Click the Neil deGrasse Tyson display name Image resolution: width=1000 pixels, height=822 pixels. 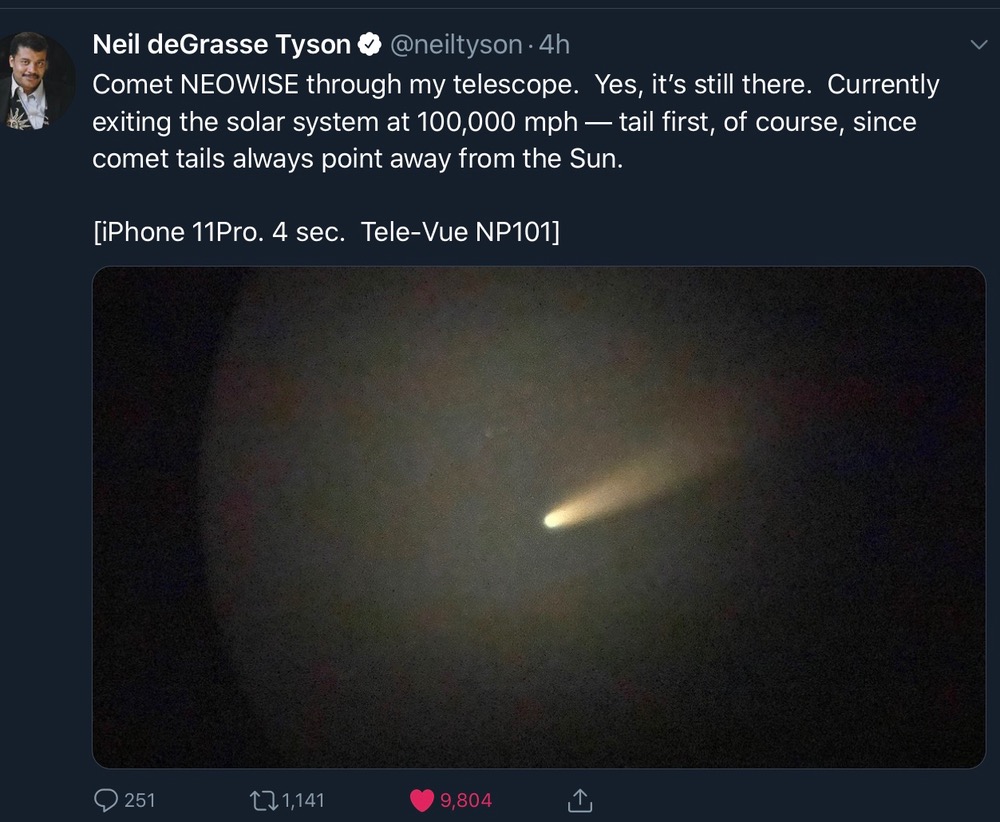221,45
